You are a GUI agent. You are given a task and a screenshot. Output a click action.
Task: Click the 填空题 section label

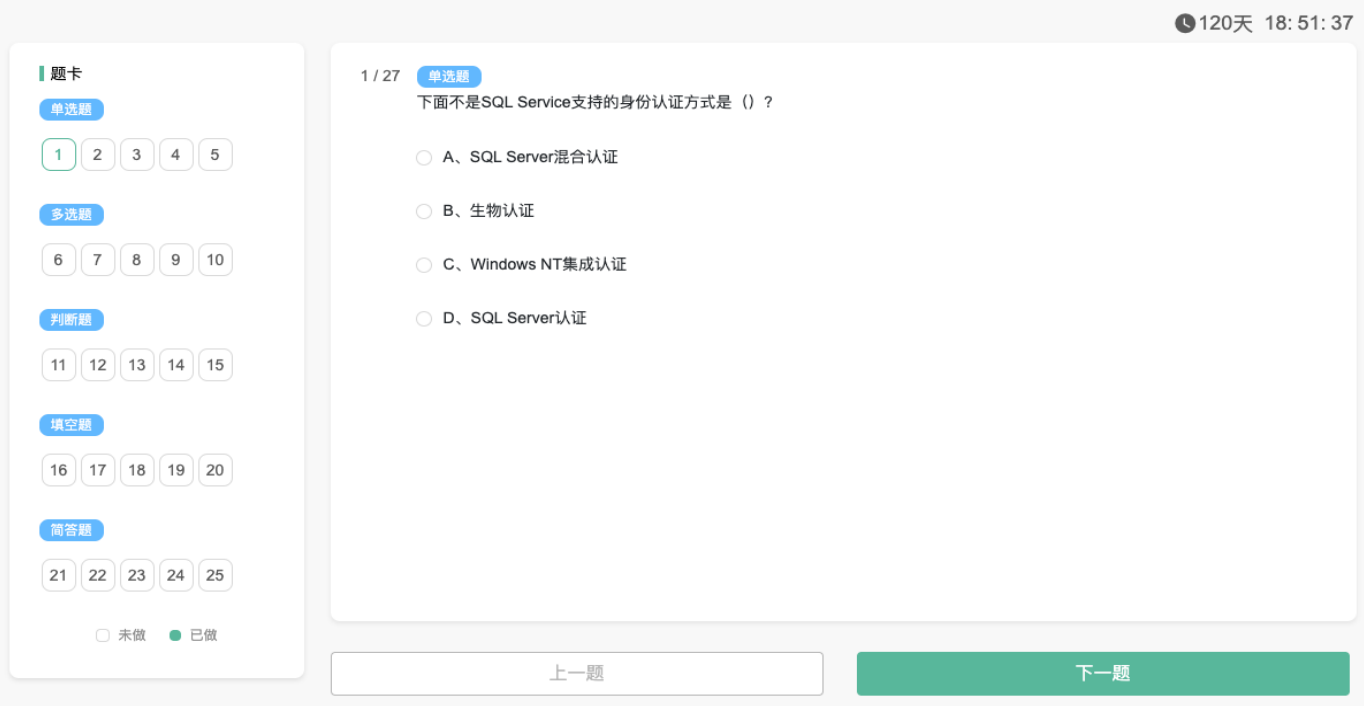(x=72, y=425)
